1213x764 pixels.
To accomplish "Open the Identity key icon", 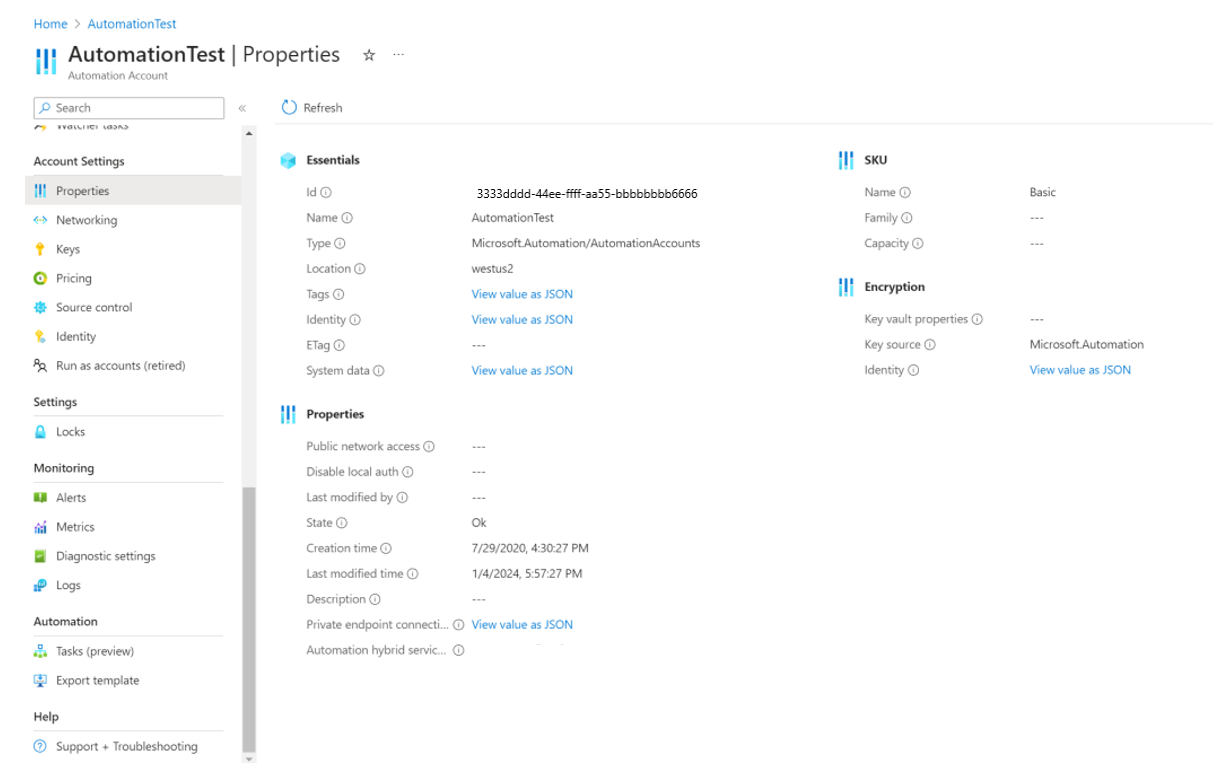I will 40,336.
